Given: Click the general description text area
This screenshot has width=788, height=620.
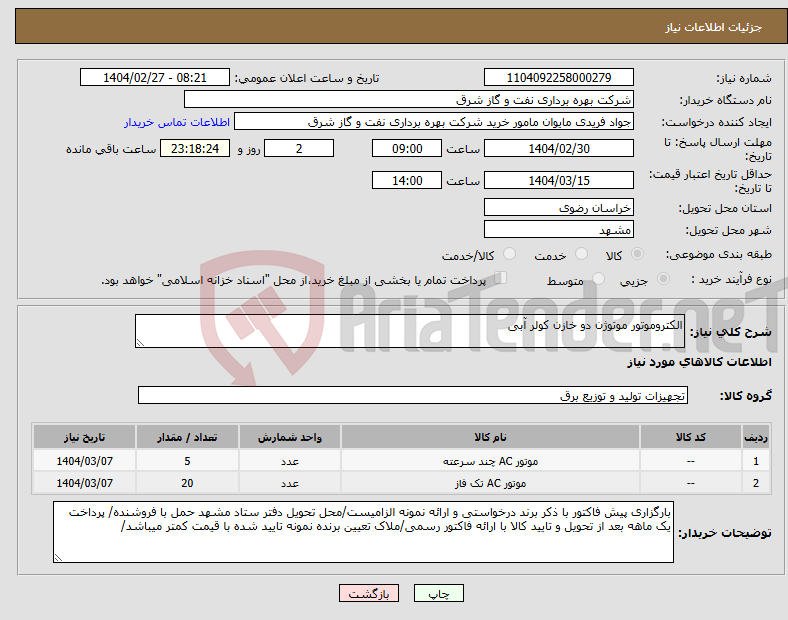Looking at the screenshot, I should pyautogui.click(x=410, y=331).
